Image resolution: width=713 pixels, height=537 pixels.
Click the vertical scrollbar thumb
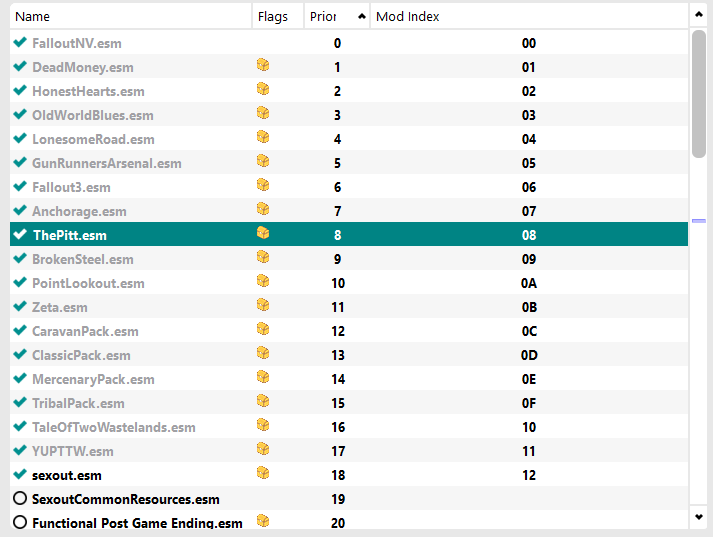click(699, 94)
